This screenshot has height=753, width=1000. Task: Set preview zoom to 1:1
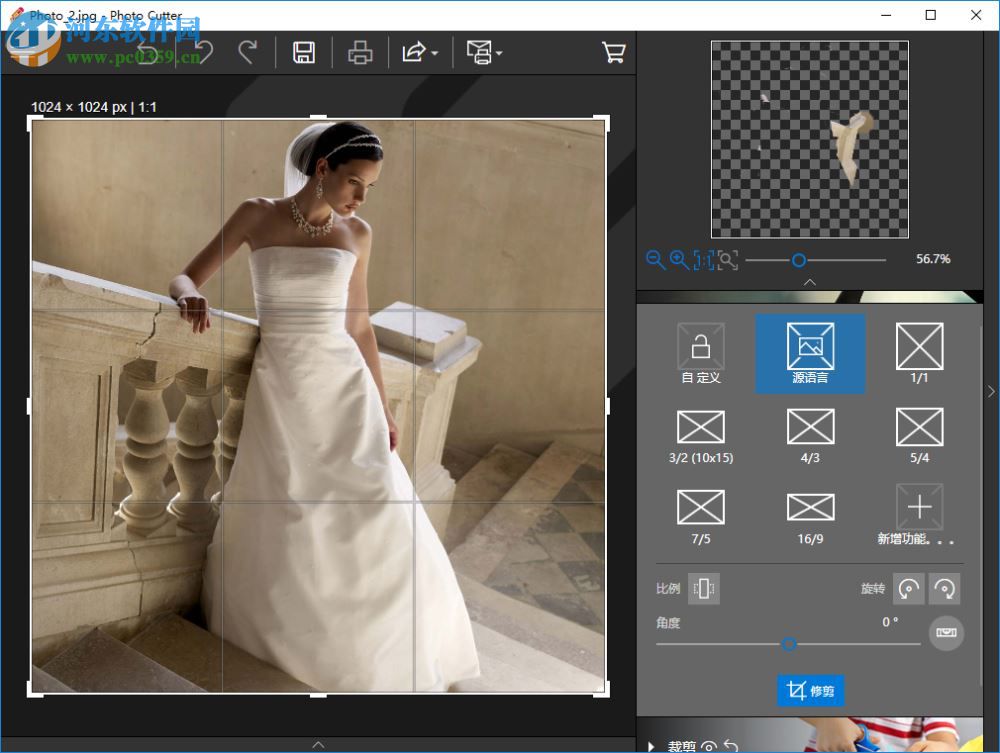705,260
